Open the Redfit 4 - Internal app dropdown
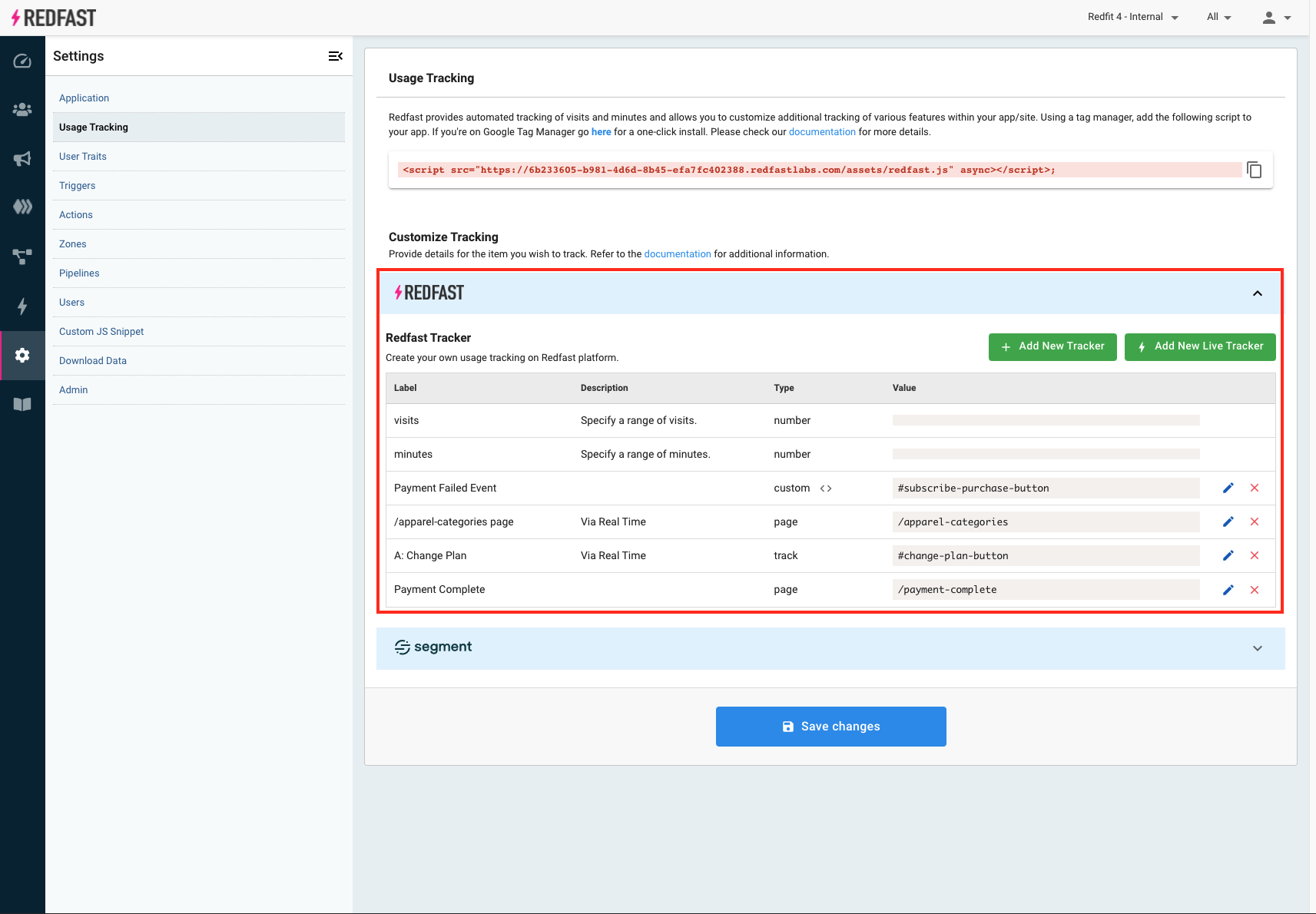This screenshot has width=1316, height=914. point(1133,17)
